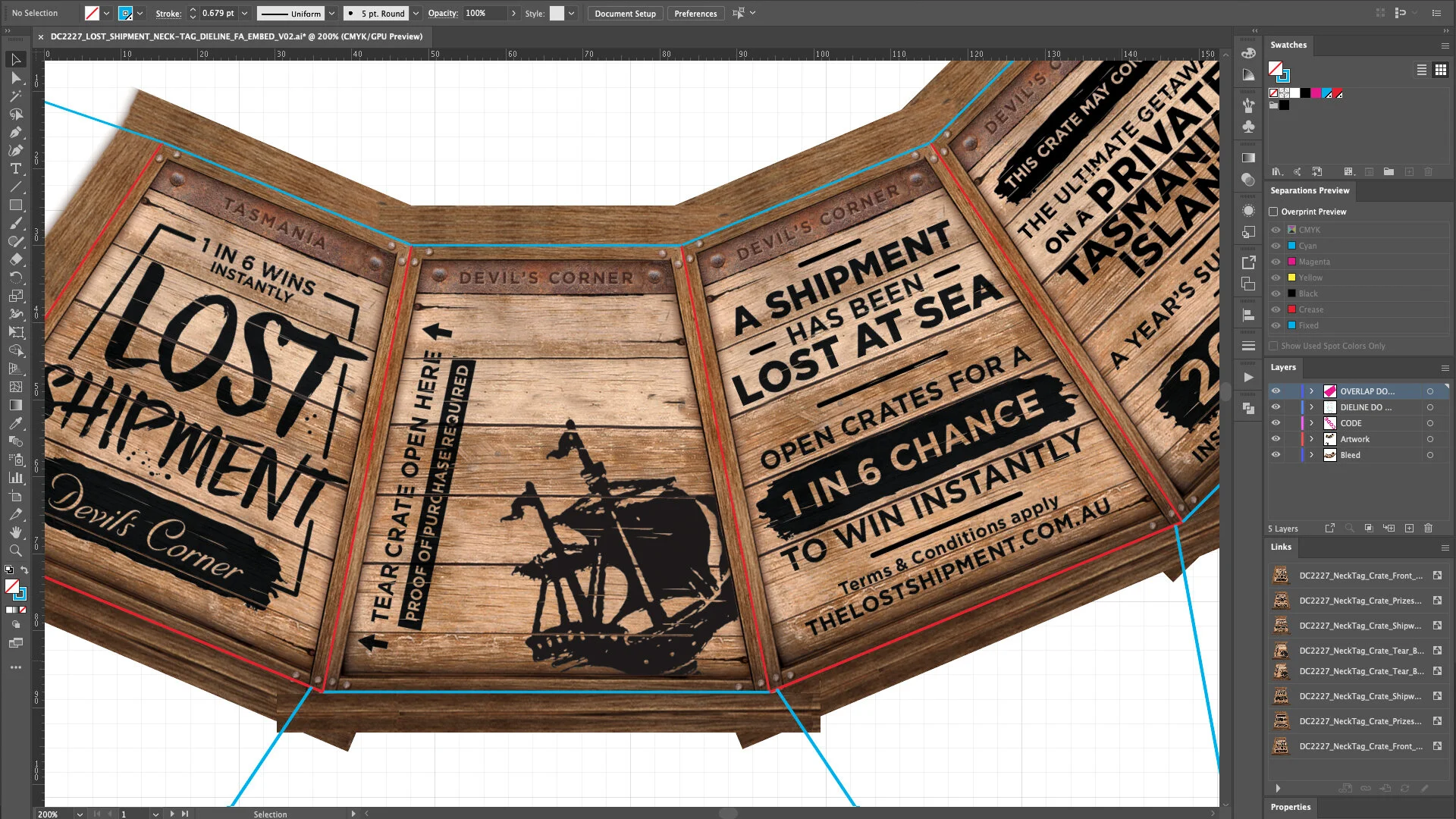1456x819 pixels.
Task: Select the Separations Preview tab
Action: 1310,190
